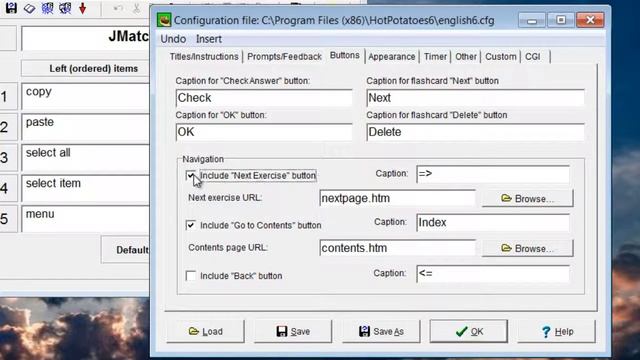Open the CGI tab
The width and height of the screenshot is (640, 360).
pyautogui.click(x=532, y=57)
